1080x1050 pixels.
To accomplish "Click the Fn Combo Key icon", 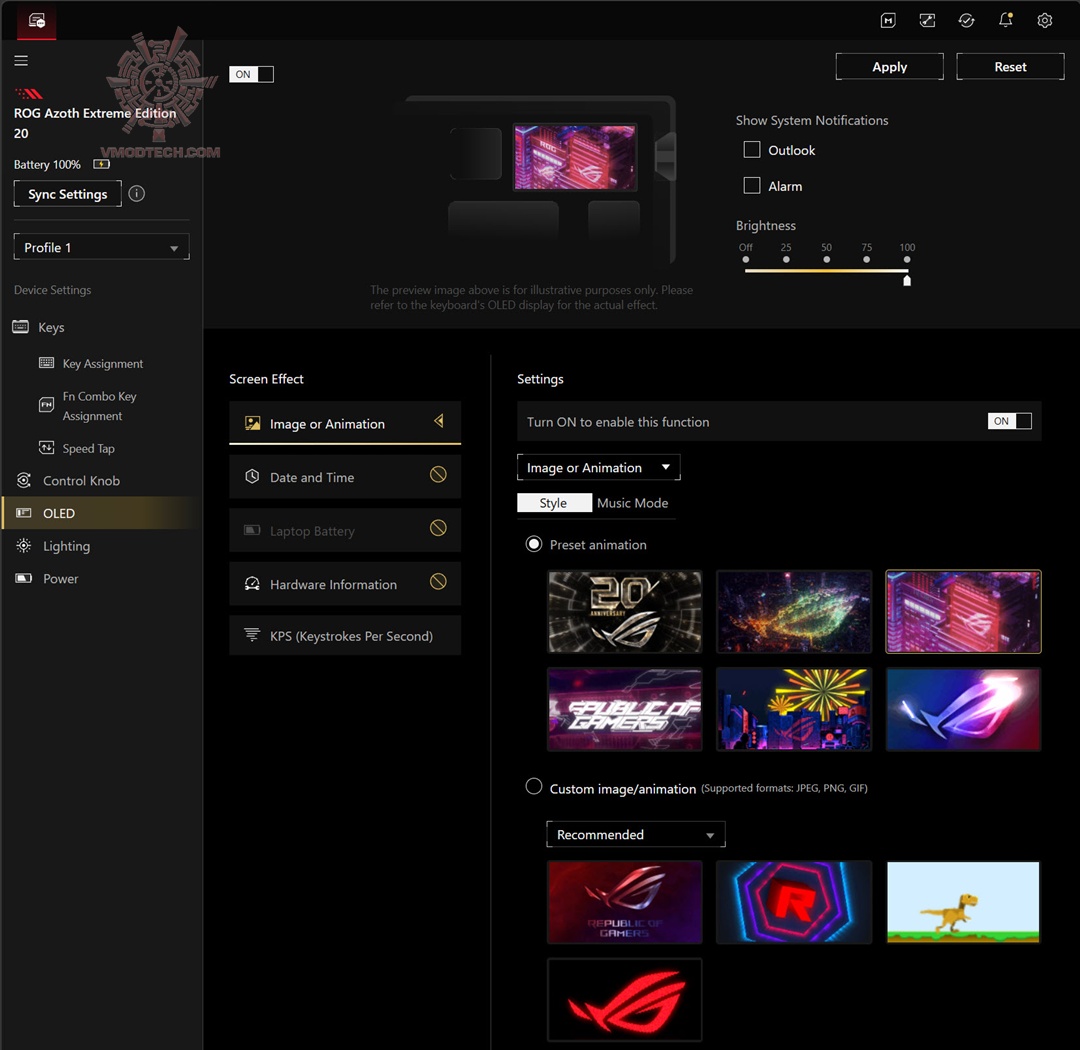I will coord(46,405).
